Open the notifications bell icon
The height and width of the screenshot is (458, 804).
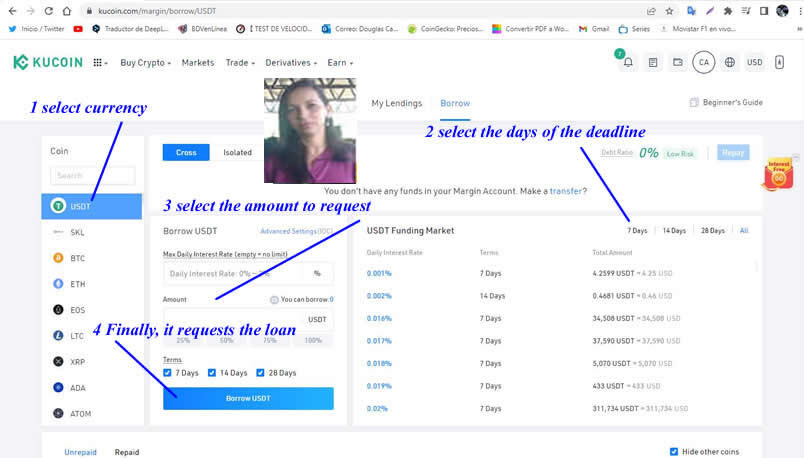(628, 63)
